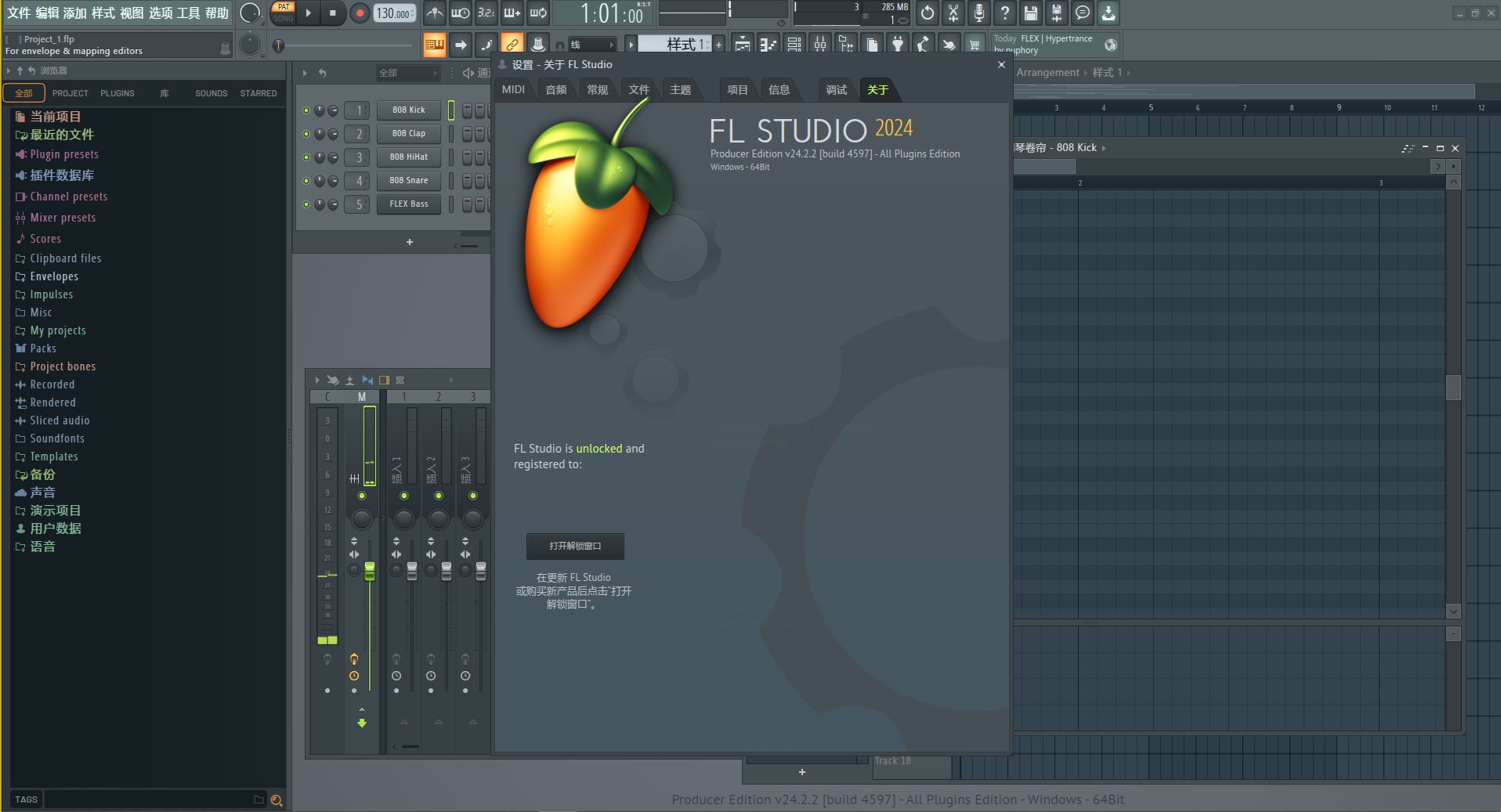
Task: Toggle typing keyboard to piano icon
Action: coord(435,45)
